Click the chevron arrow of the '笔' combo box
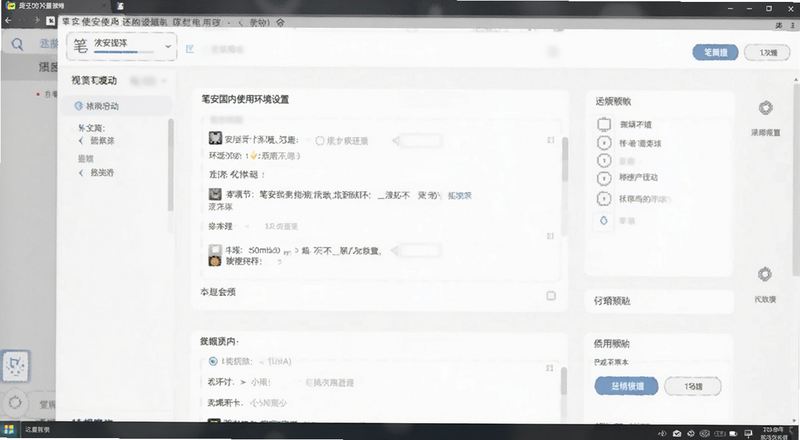The width and height of the screenshot is (800, 440). tap(168, 46)
